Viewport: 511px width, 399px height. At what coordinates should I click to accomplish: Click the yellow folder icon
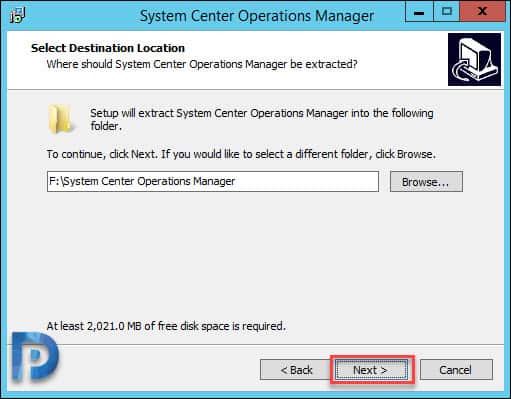[x=60, y=119]
